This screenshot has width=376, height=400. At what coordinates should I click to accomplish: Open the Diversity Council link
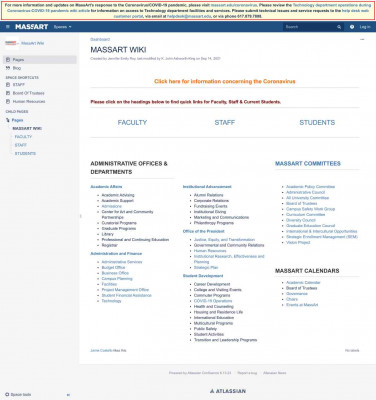click(301, 220)
